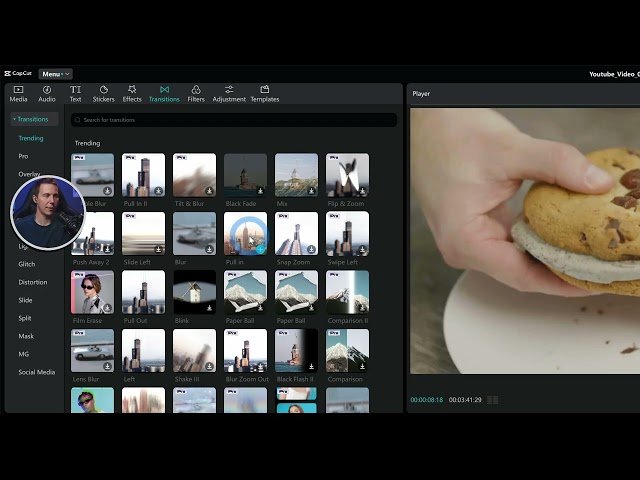
Task: Open the Media panel
Action: point(18,93)
